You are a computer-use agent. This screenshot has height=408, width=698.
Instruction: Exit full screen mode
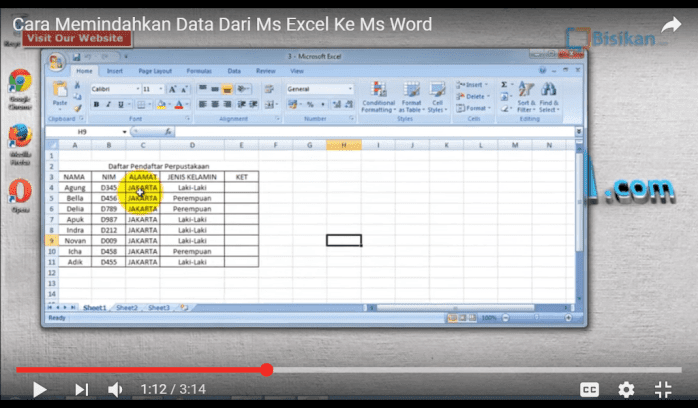click(x=663, y=389)
